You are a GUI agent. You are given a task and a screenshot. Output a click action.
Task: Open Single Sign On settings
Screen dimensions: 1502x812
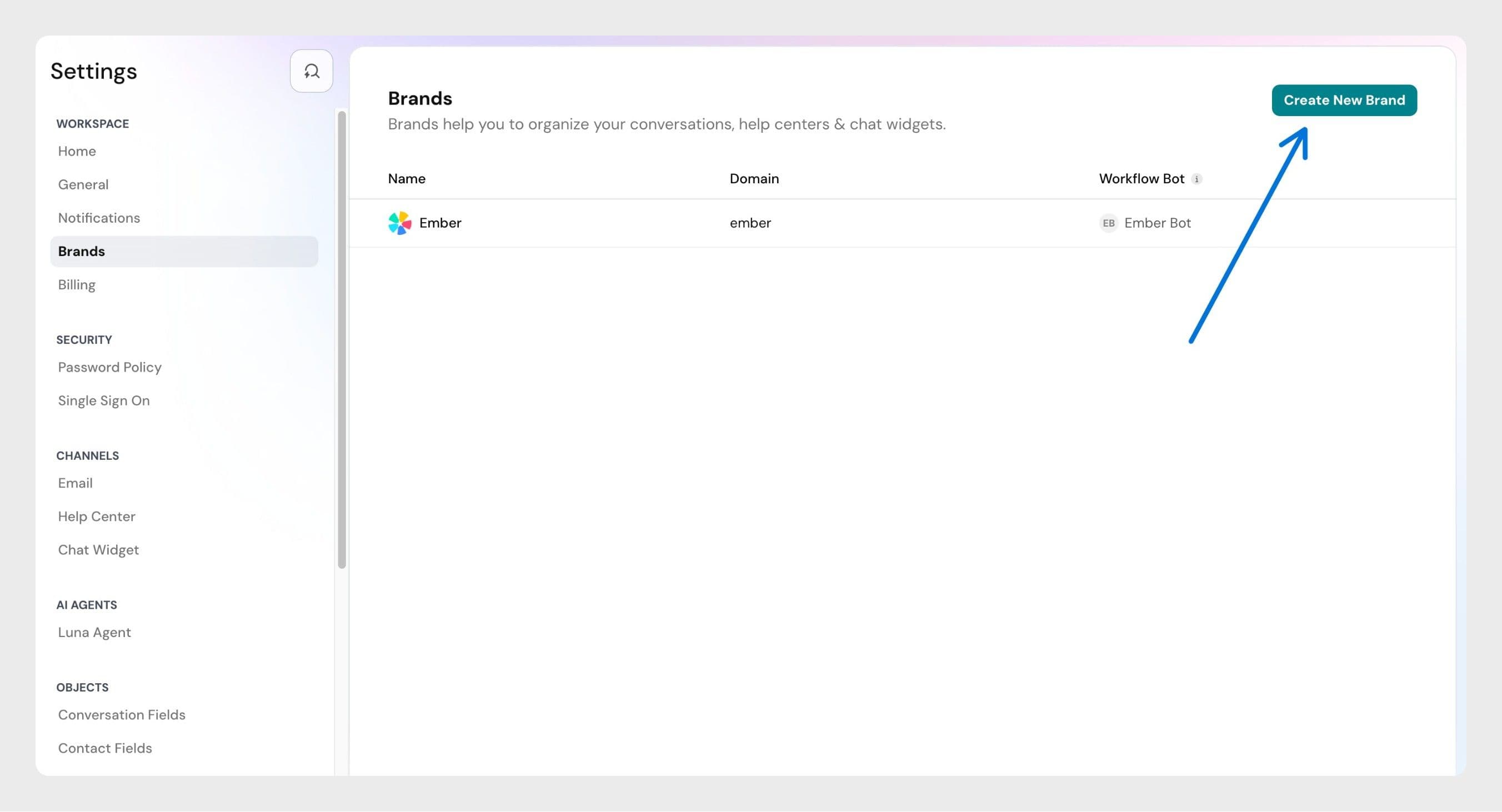103,400
